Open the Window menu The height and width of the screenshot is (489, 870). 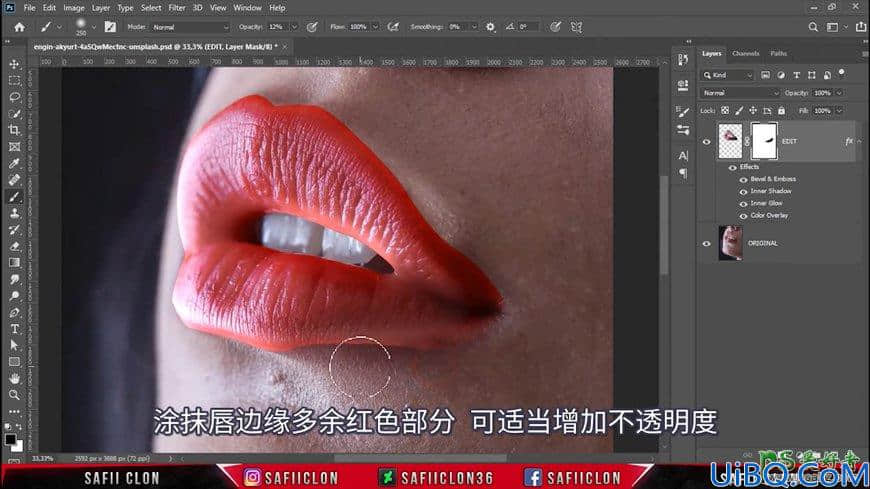(x=247, y=8)
